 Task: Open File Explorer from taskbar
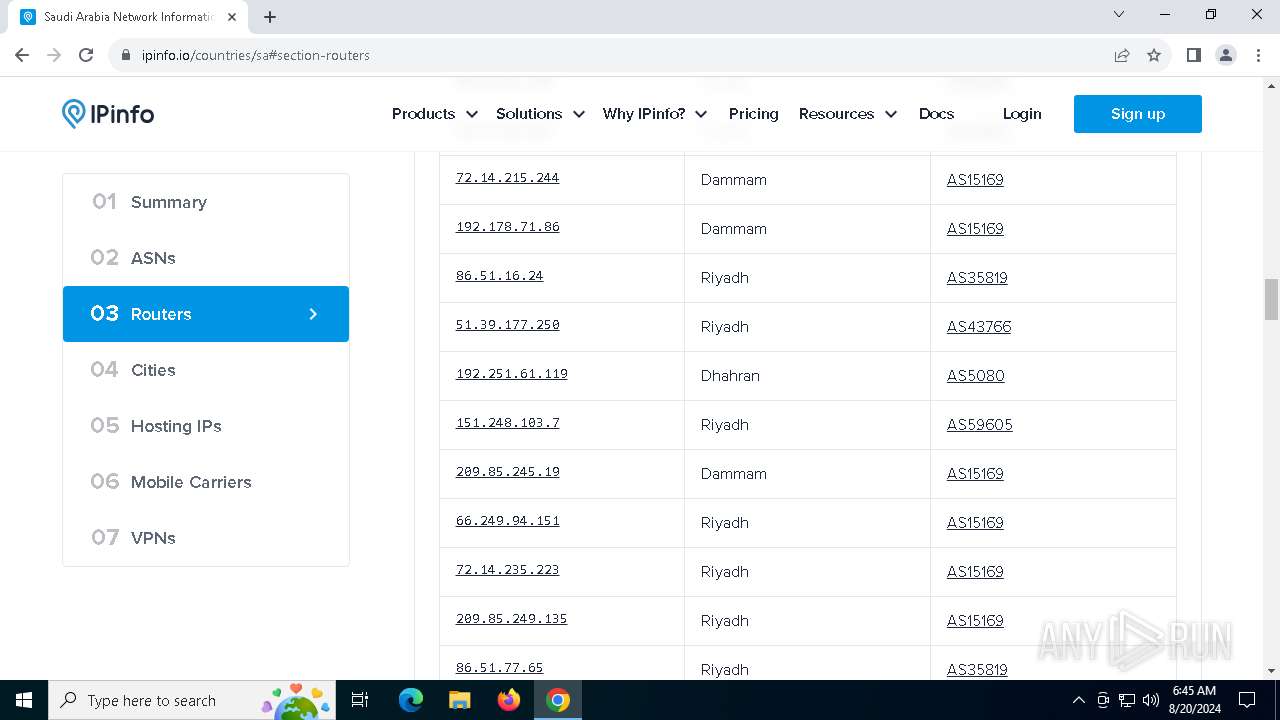click(x=459, y=700)
